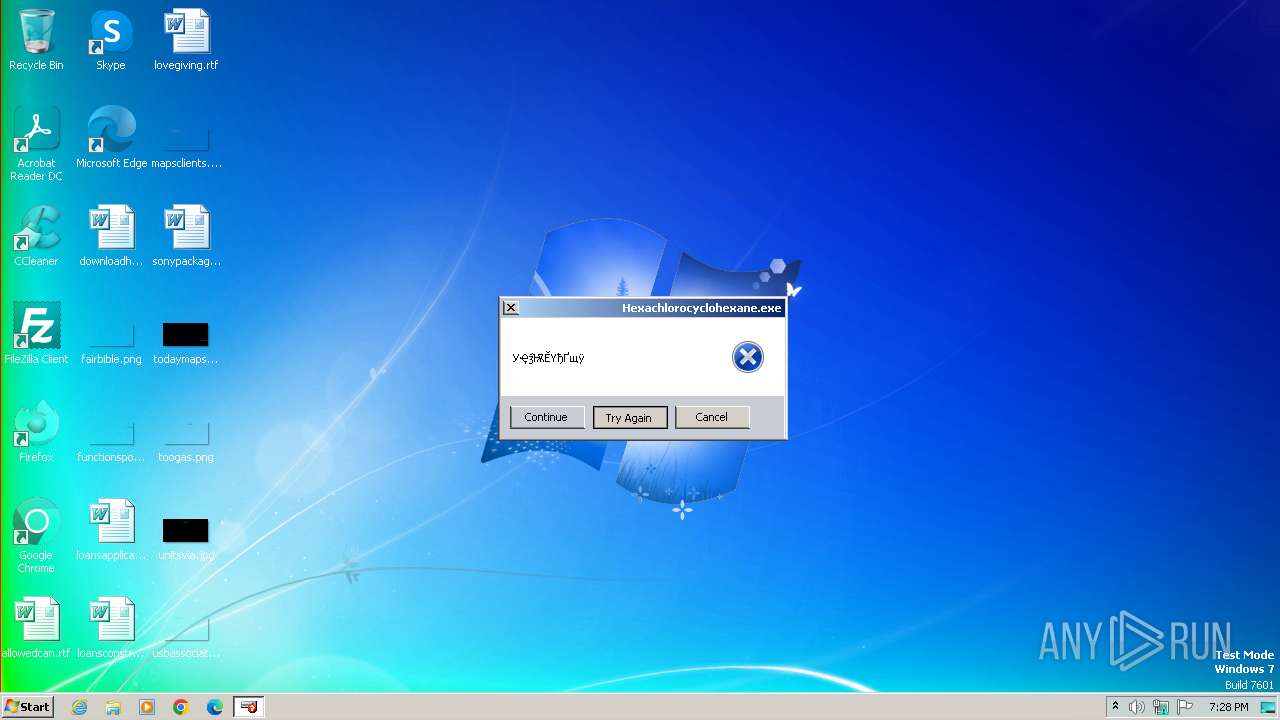Open Chrome from the taskbar

181,707
